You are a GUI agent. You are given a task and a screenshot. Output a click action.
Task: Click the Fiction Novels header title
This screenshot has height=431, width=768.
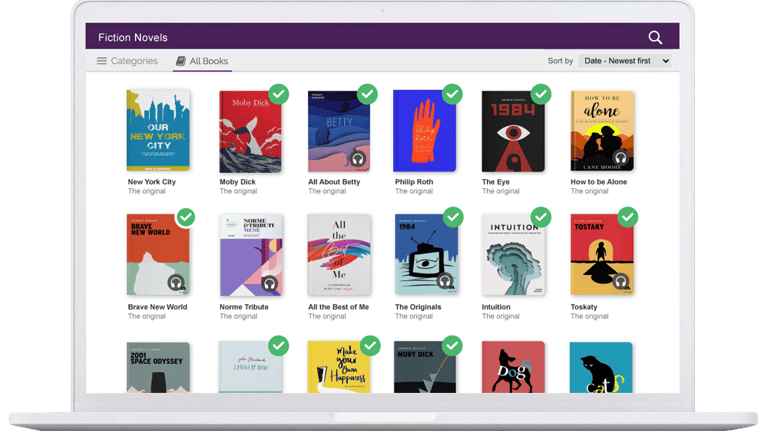pos(133,37)
